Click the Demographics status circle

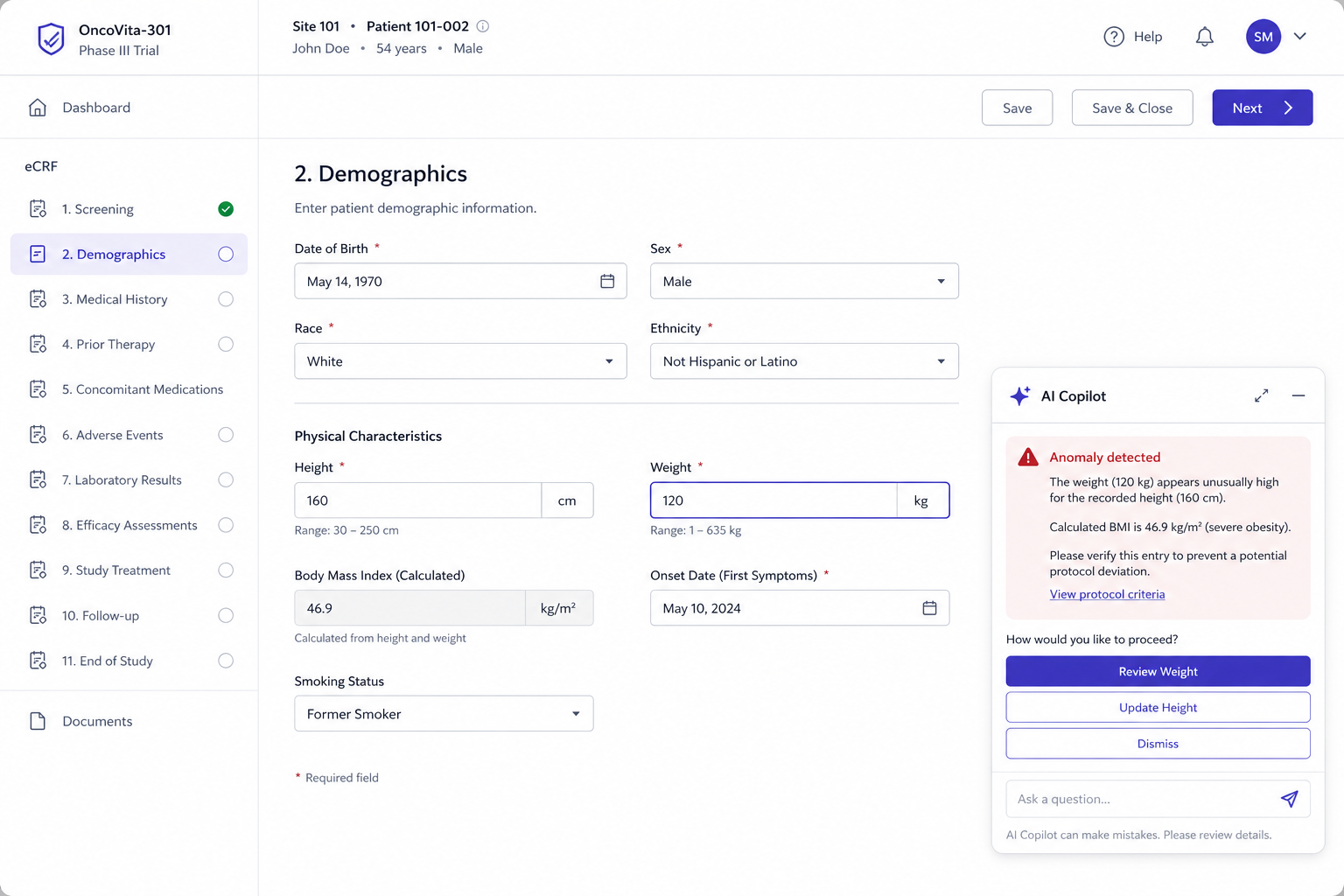click(226, 255)
